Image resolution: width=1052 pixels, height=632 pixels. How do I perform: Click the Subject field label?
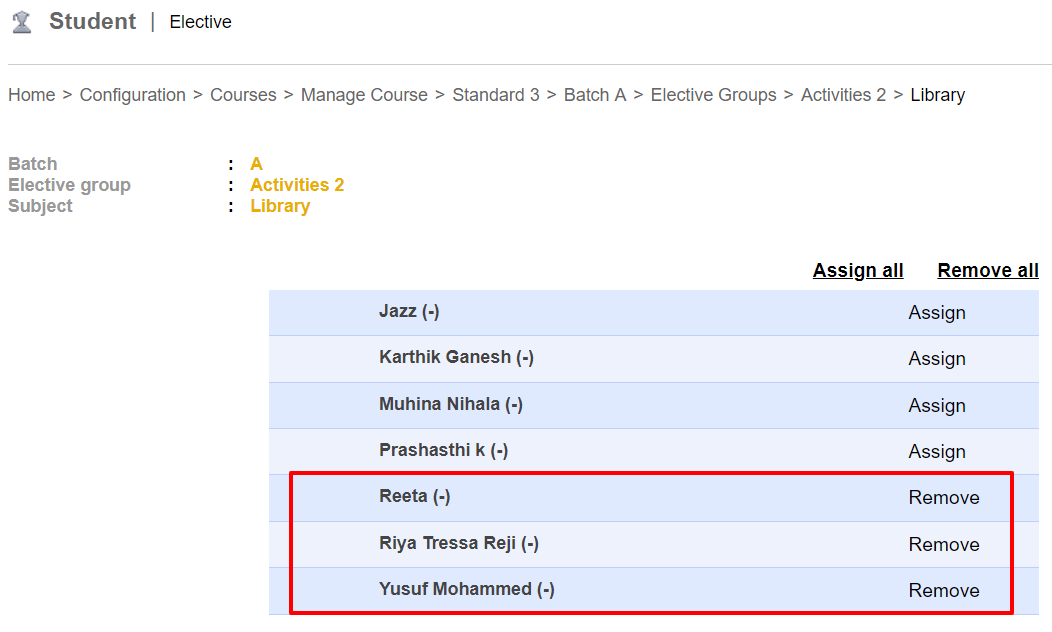point(40,206)
